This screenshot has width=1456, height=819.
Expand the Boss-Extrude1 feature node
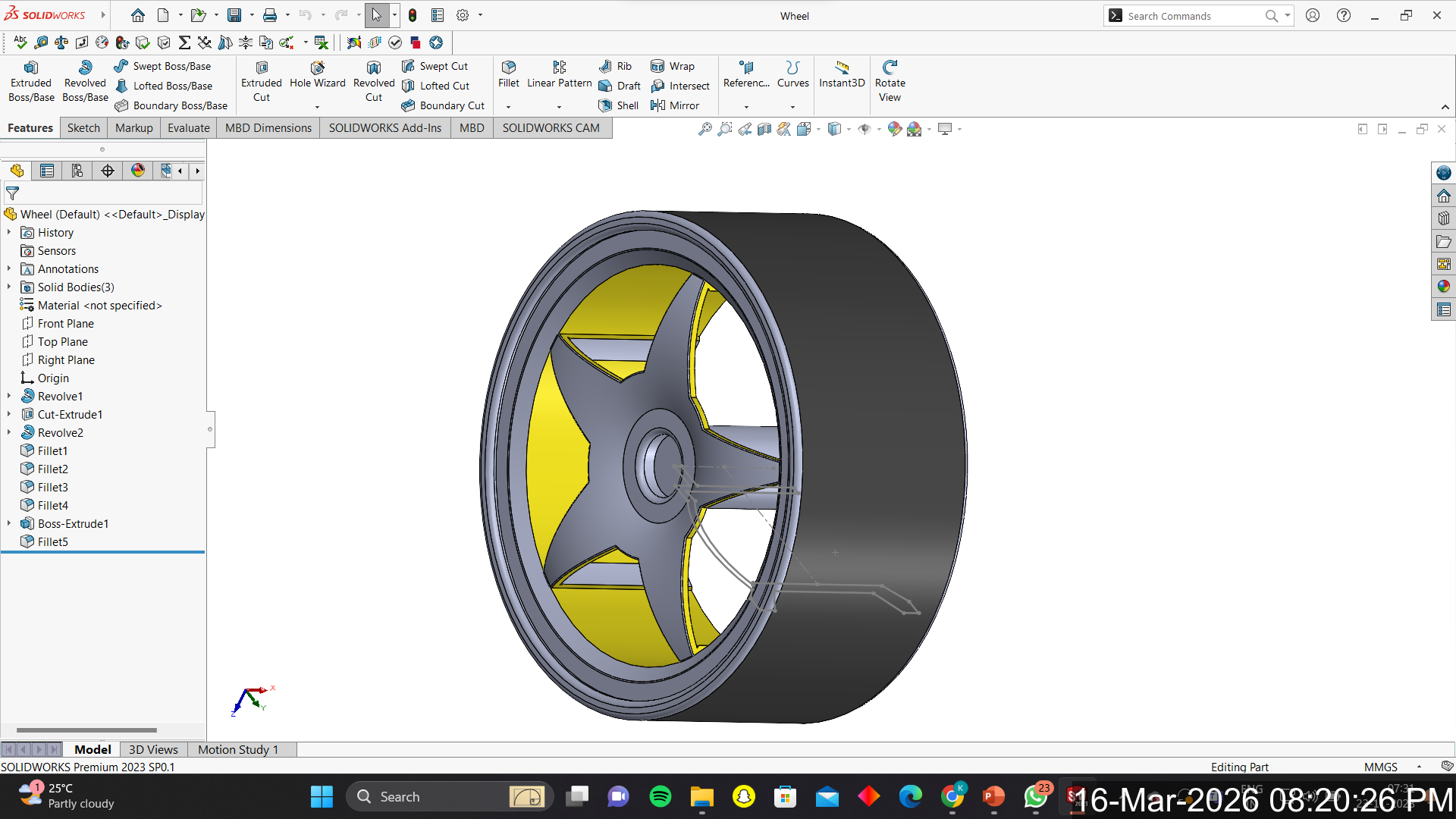pyautogui.click(x=9, y=523)
